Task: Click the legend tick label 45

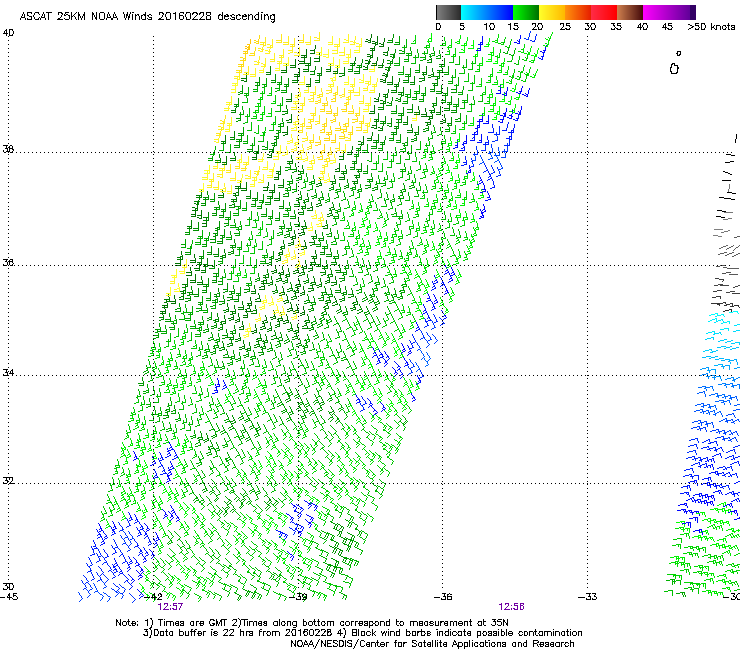Action: point(667,26)
